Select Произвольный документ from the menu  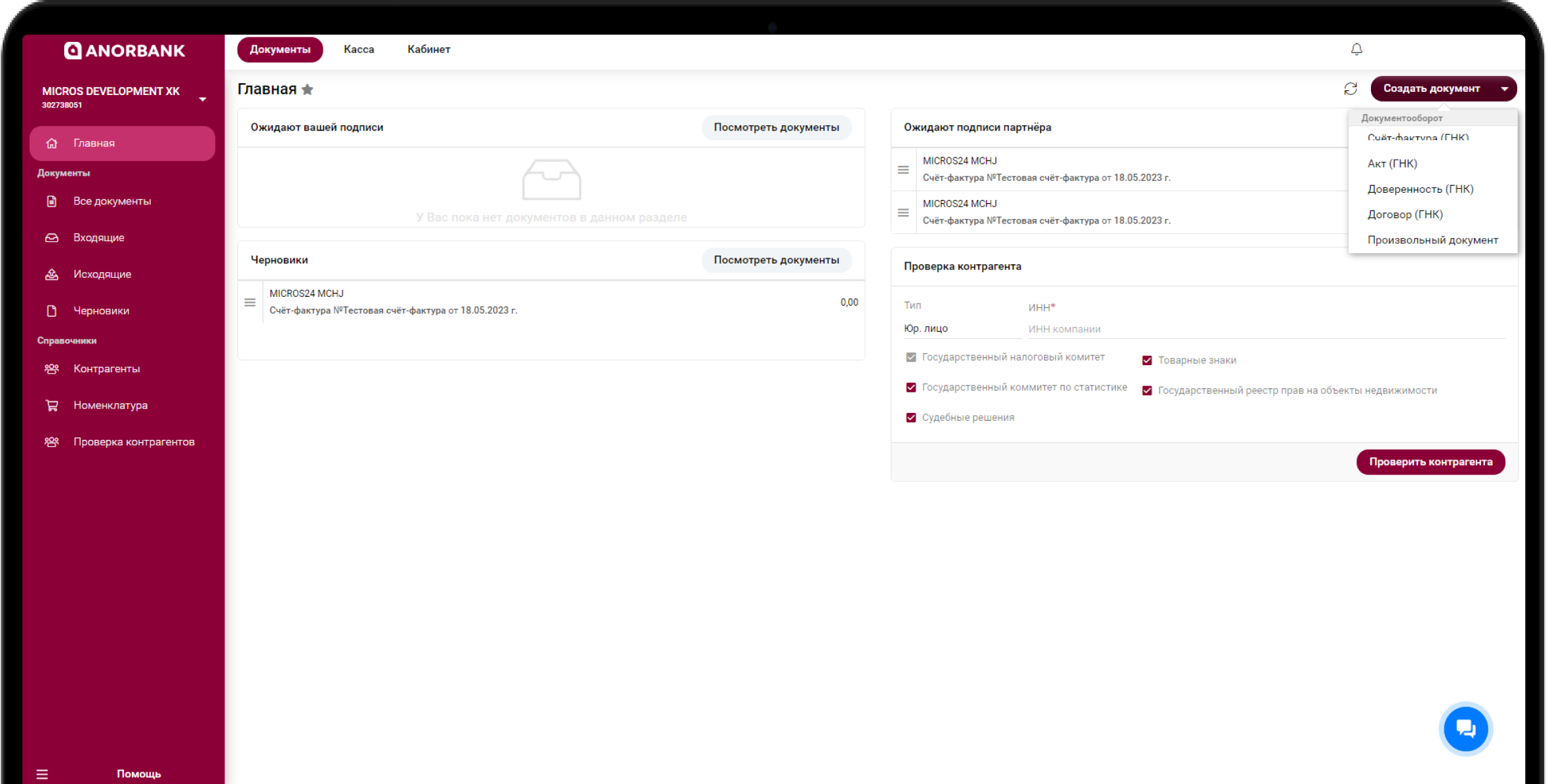(1433, 240)
